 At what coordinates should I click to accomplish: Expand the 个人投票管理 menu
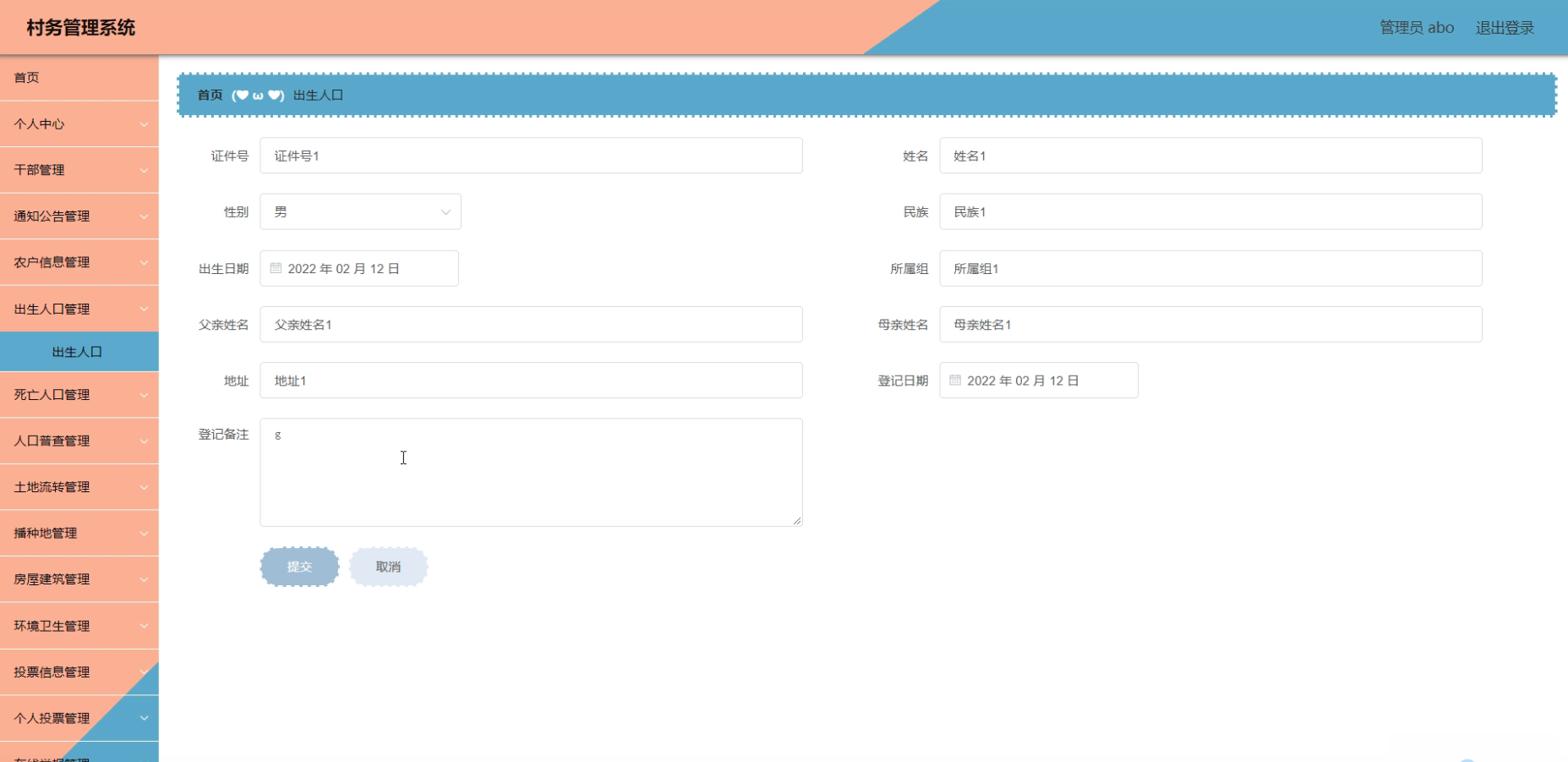point(79,718)
